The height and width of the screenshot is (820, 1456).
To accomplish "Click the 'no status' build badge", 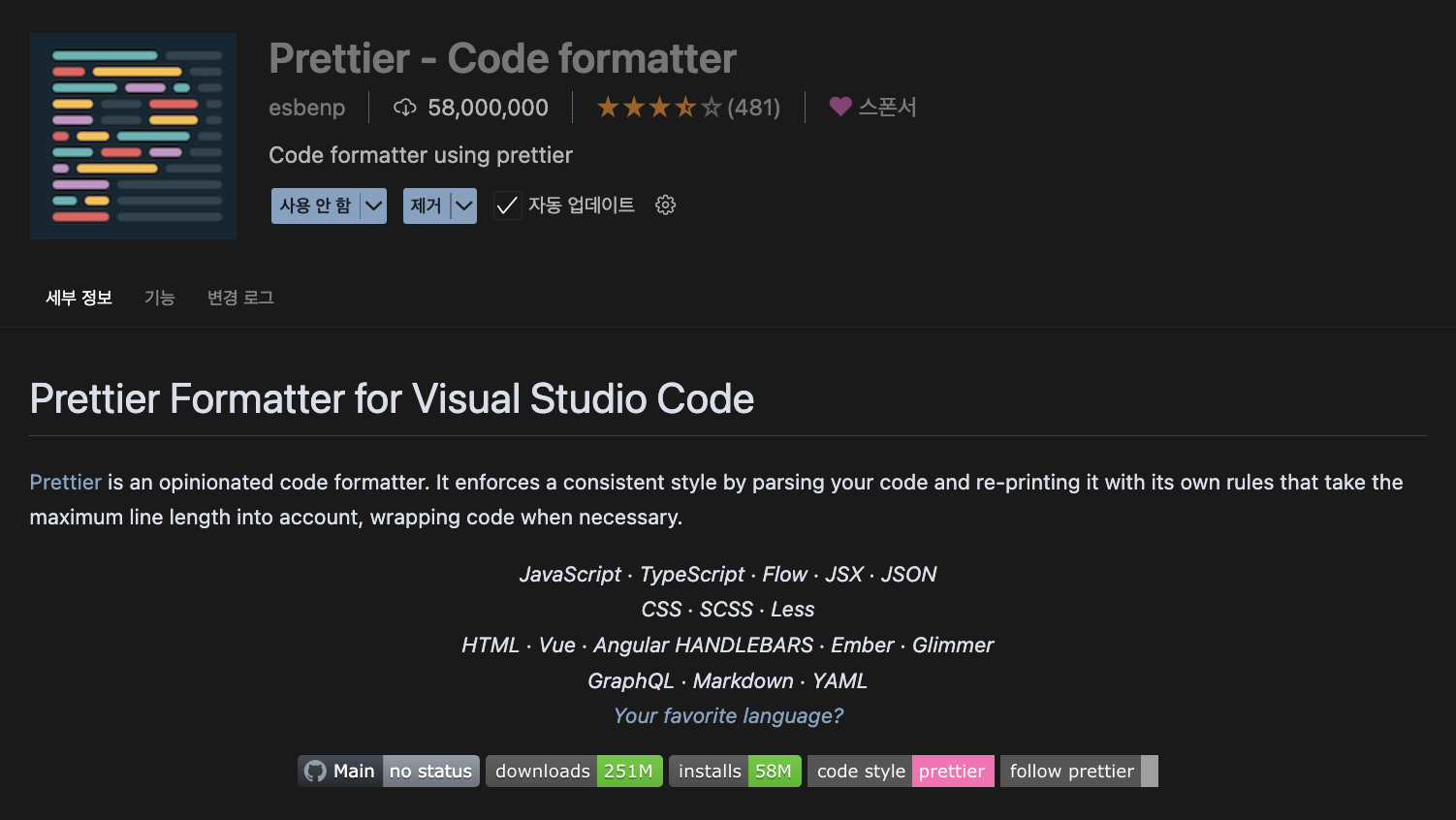I will [430, 772].
